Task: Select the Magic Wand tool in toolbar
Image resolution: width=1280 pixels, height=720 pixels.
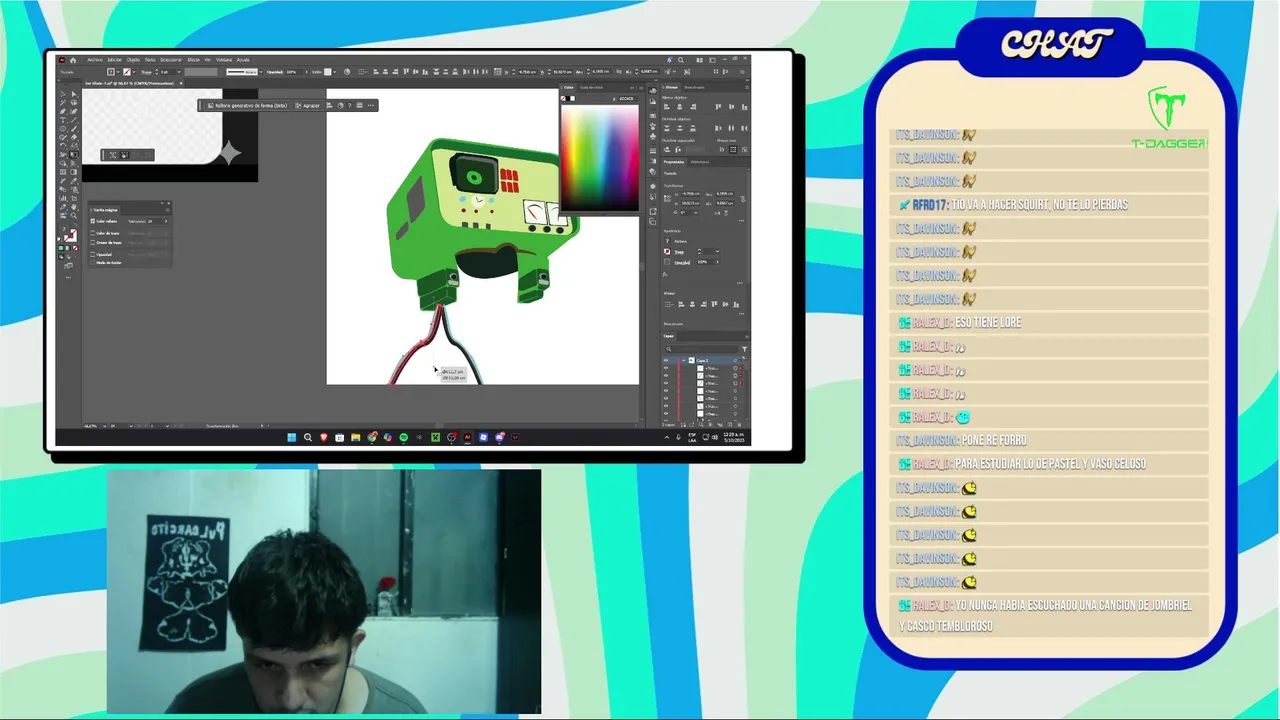Action: pyautogui.click(x=63, y=103)
